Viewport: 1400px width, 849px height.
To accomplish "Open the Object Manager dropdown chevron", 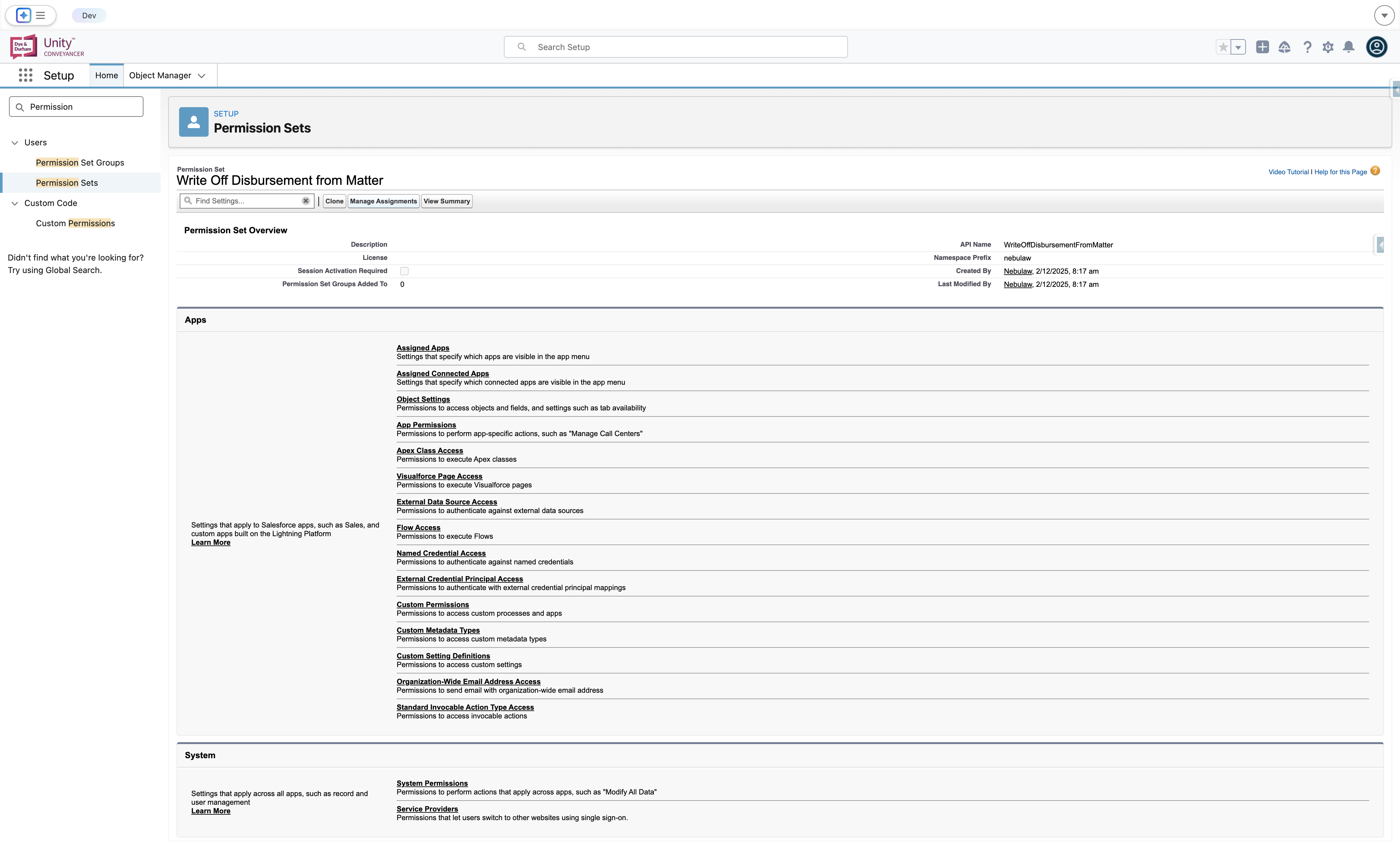I will pyautogui.click(x=202, y=75).
